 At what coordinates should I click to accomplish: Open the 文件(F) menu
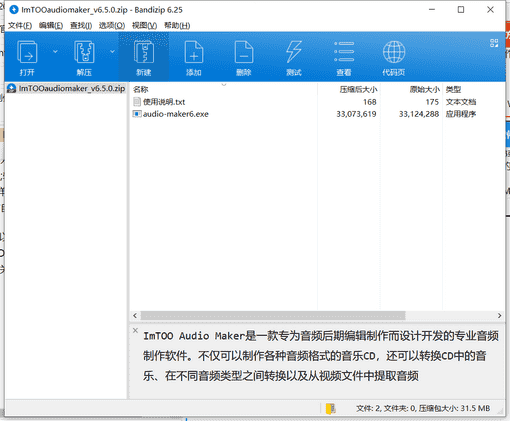click(x=20, y=25)
